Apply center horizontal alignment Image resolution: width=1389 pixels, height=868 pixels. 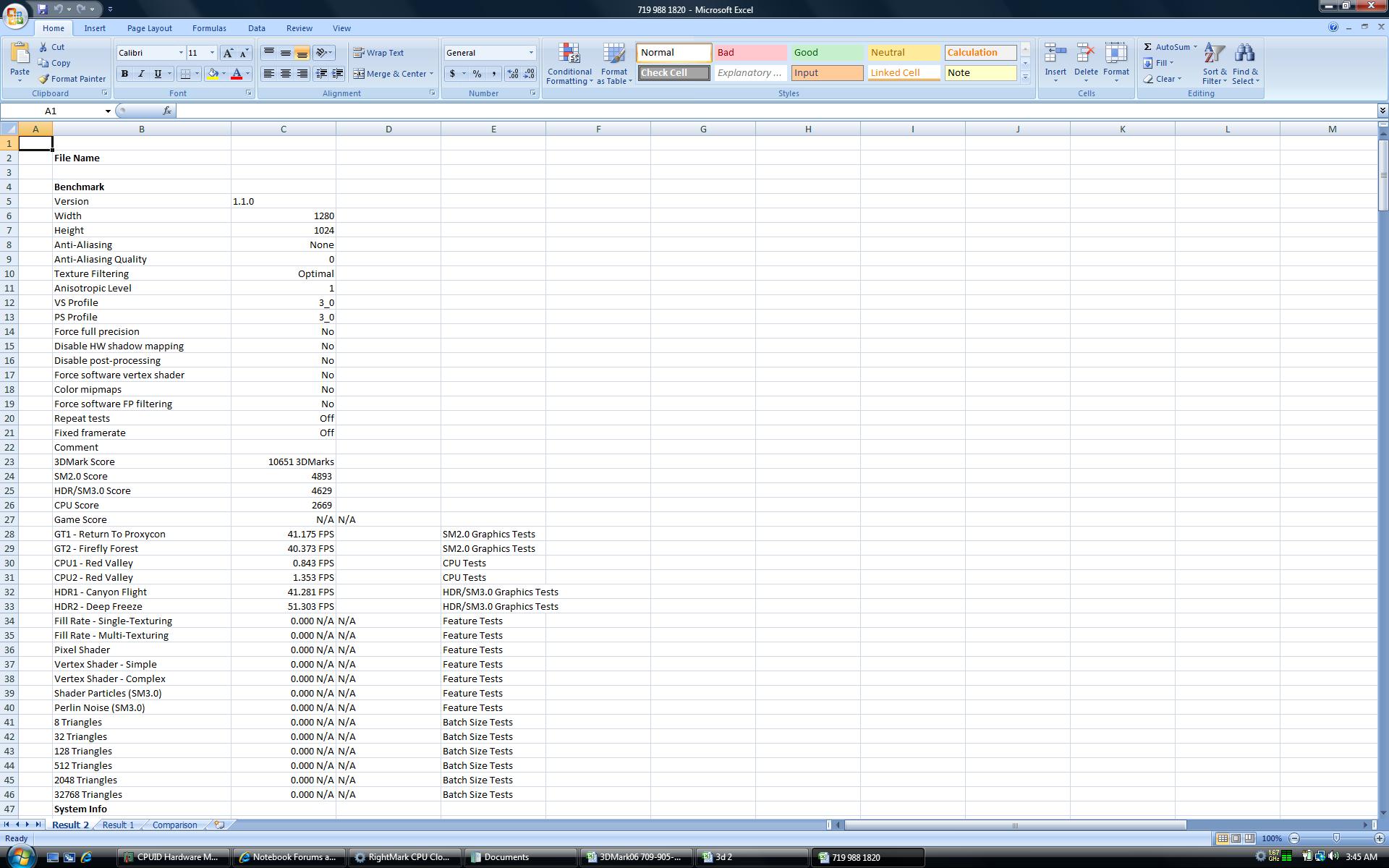click(286, 74)
